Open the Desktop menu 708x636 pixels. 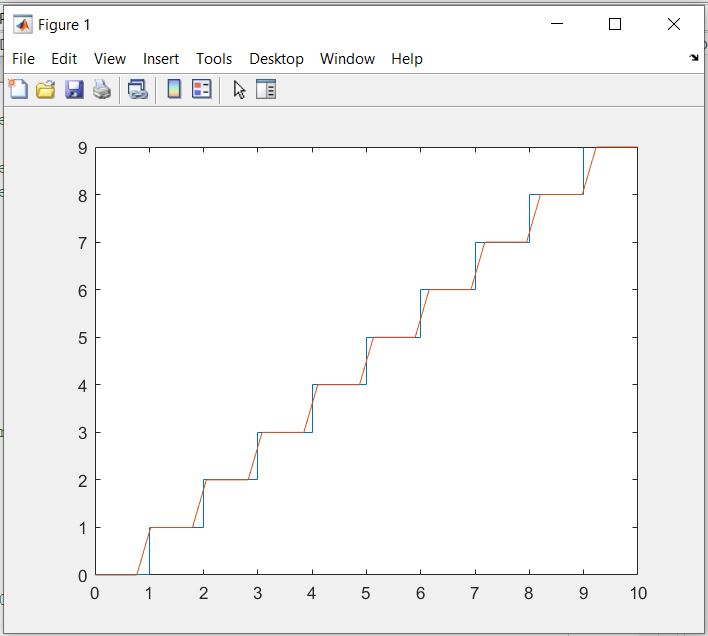(x=276, y=59)
